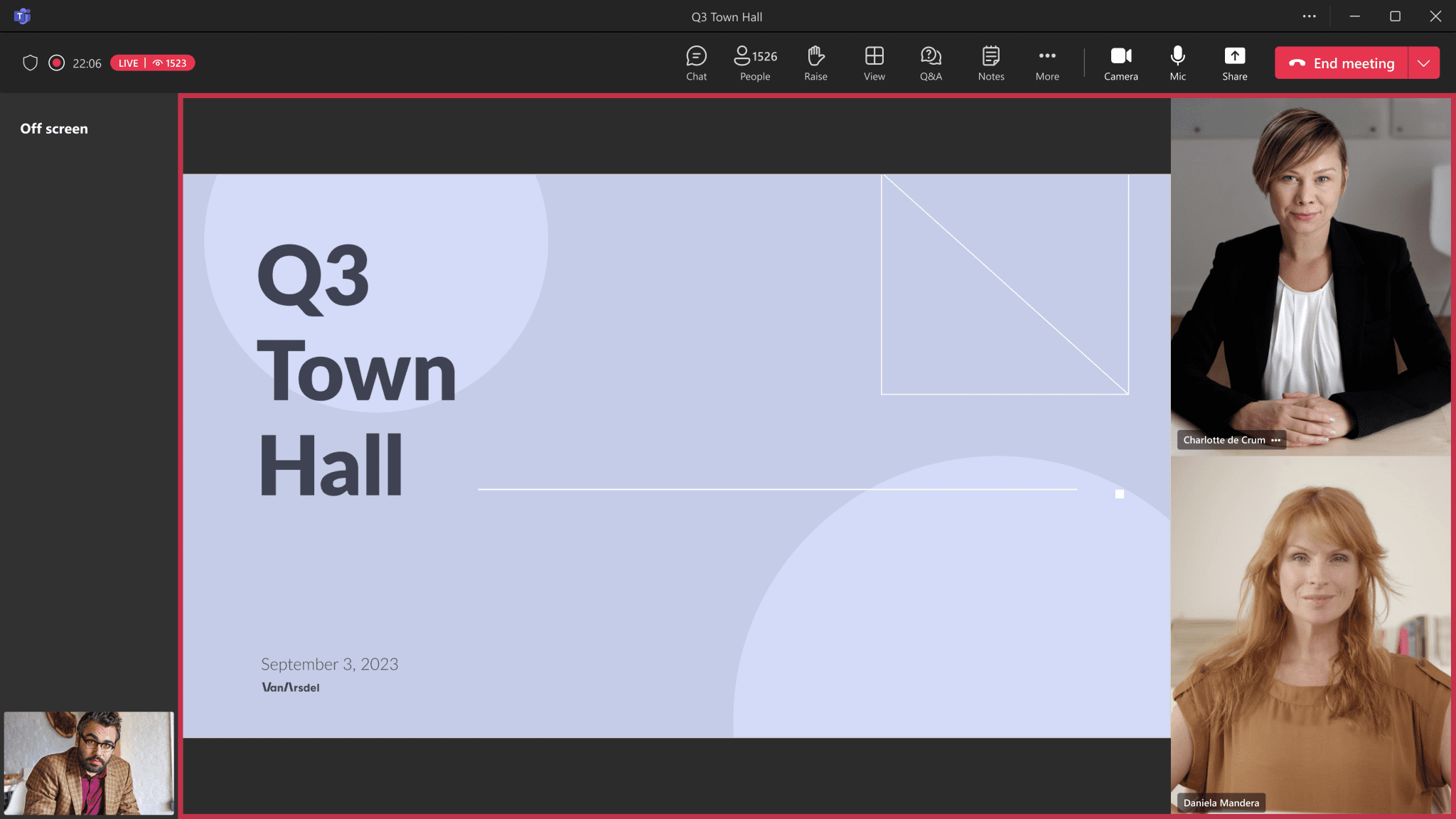
Task: Select 1526 attendees people count
Action: click(755, 63)
